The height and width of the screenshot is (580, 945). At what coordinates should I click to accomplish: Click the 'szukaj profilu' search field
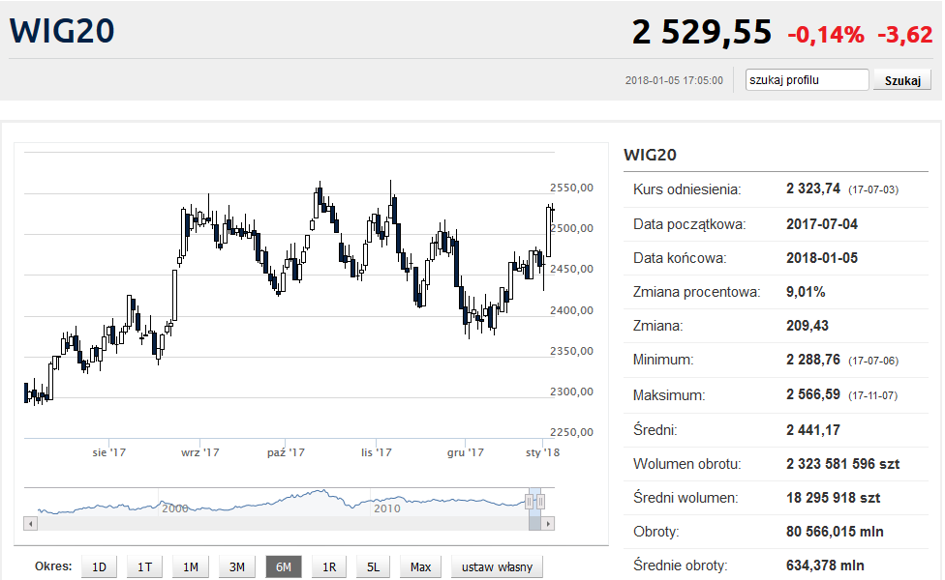pos(807,80)
